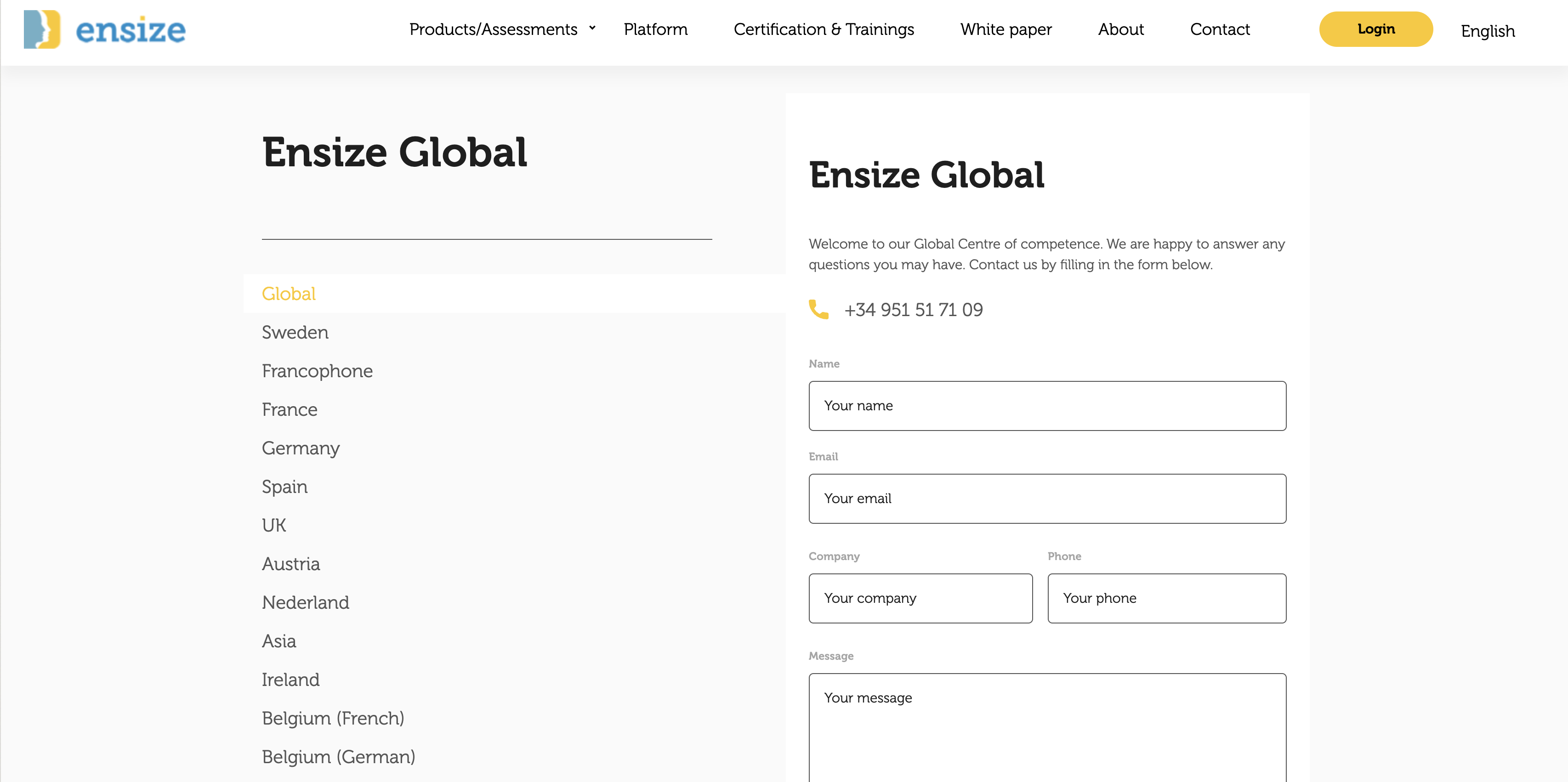This screenshot has width=1568, height=782.
Task: Click the phone number +34 951 51 71 09
Action: tap(913, 310)
